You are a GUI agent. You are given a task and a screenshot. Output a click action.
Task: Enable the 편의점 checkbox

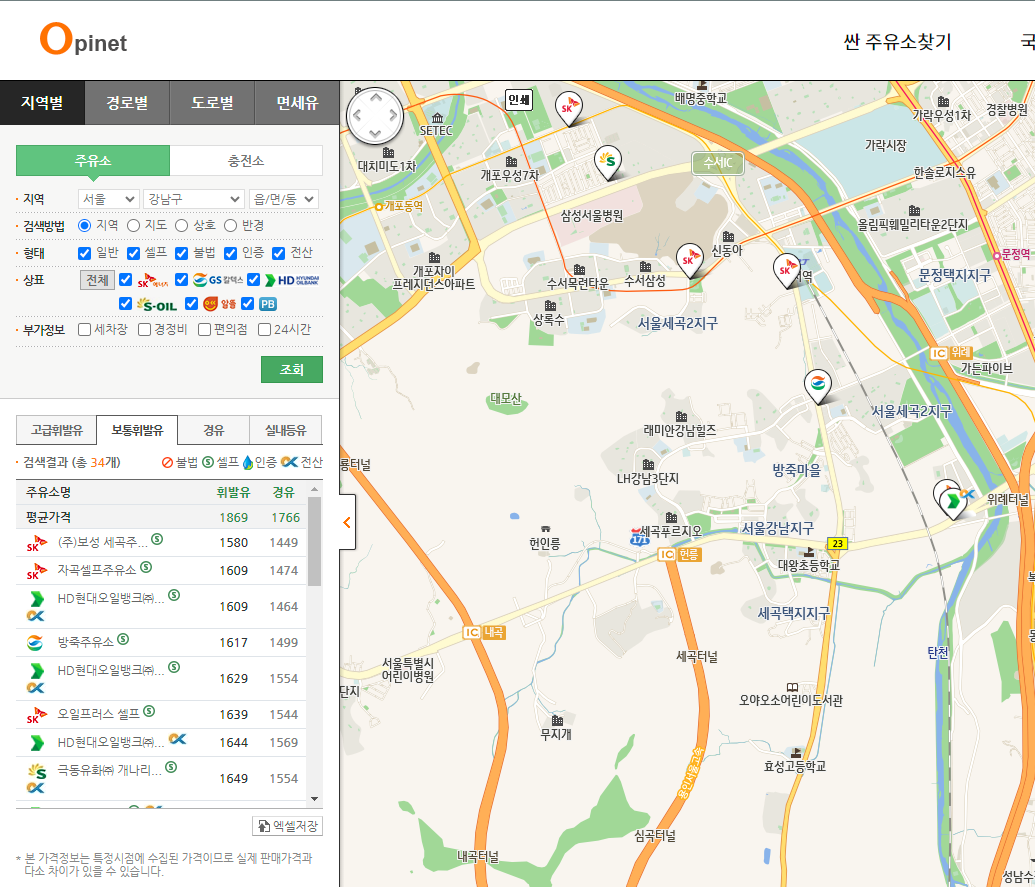(x=204, y=329)
